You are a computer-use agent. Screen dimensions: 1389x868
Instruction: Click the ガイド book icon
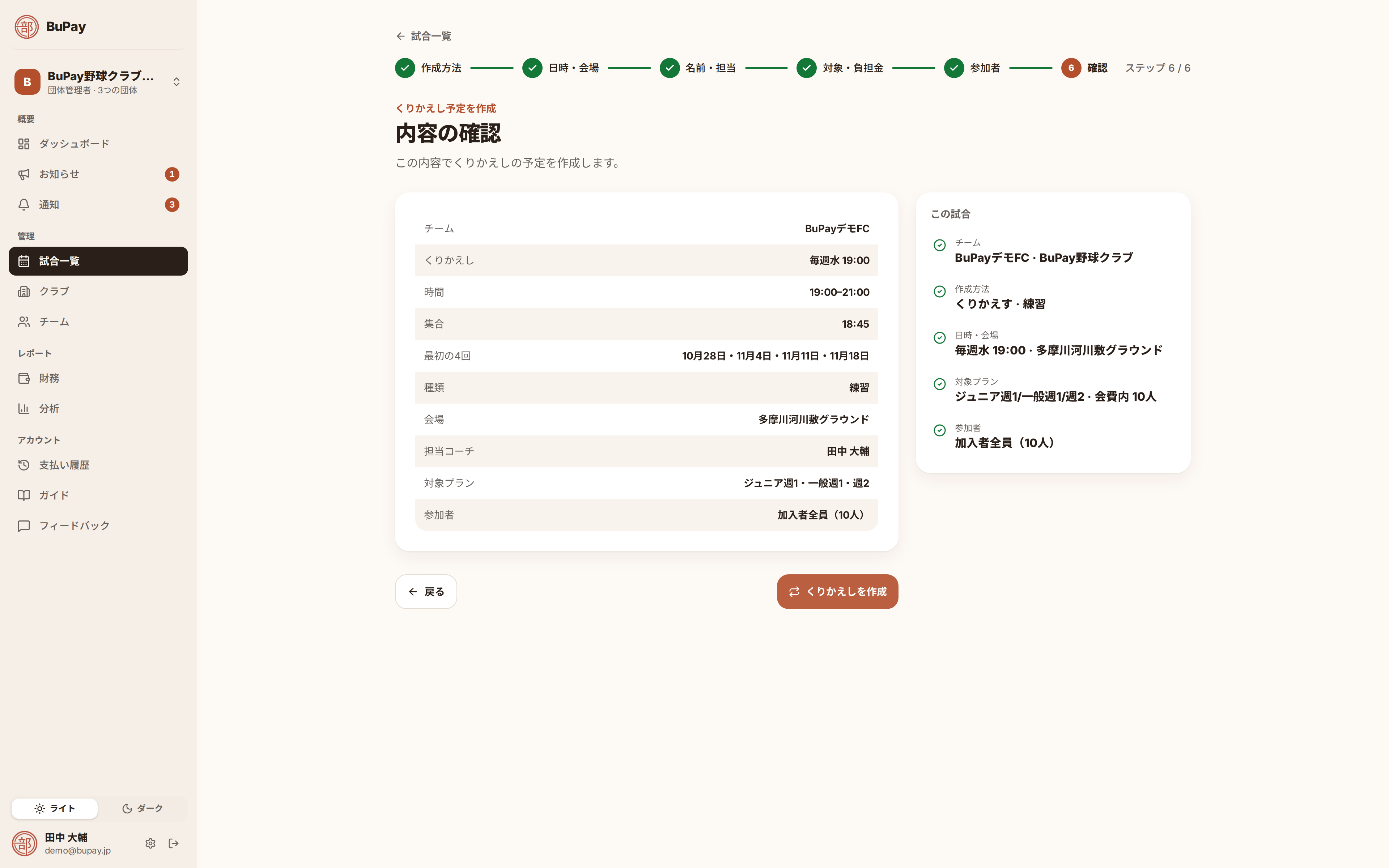(24, 495)
